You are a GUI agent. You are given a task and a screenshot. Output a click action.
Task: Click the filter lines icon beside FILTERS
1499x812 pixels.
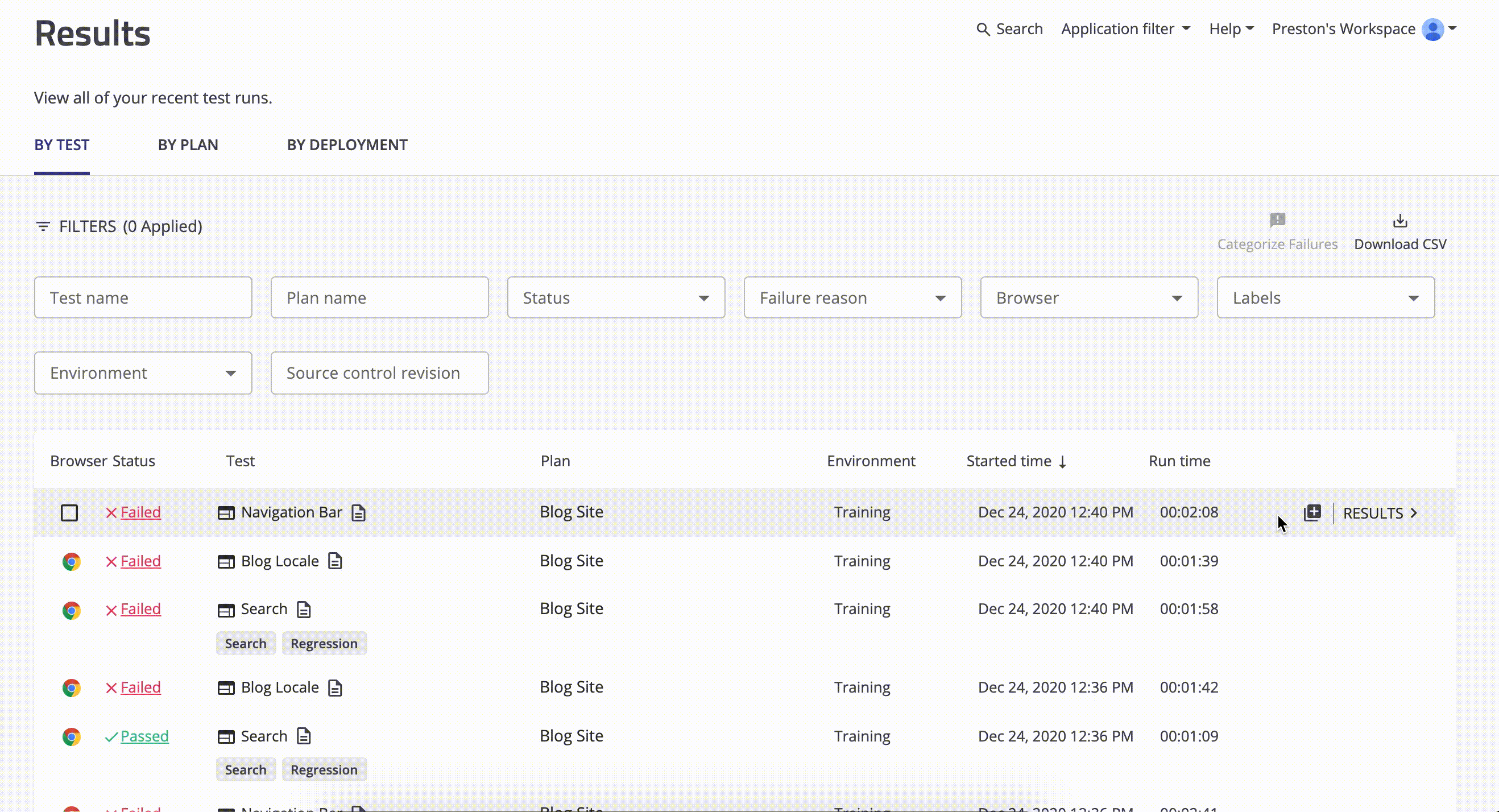tap(43, 226)
